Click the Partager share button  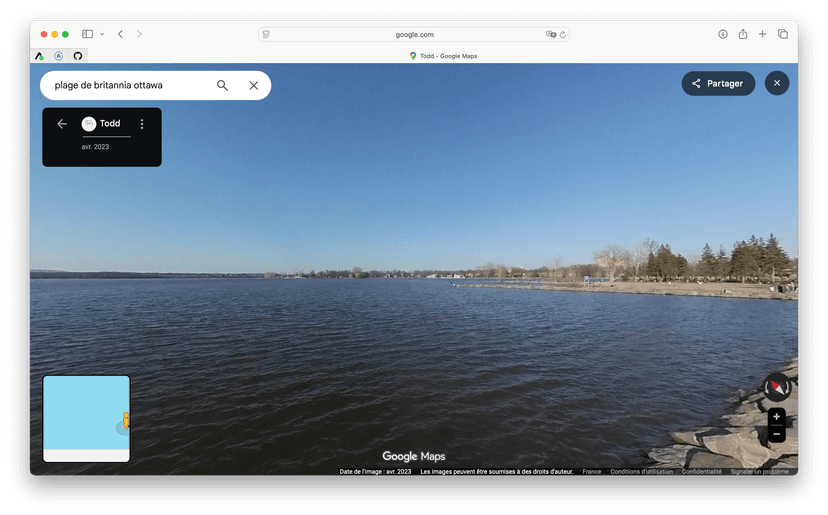(x=718, y=83)
